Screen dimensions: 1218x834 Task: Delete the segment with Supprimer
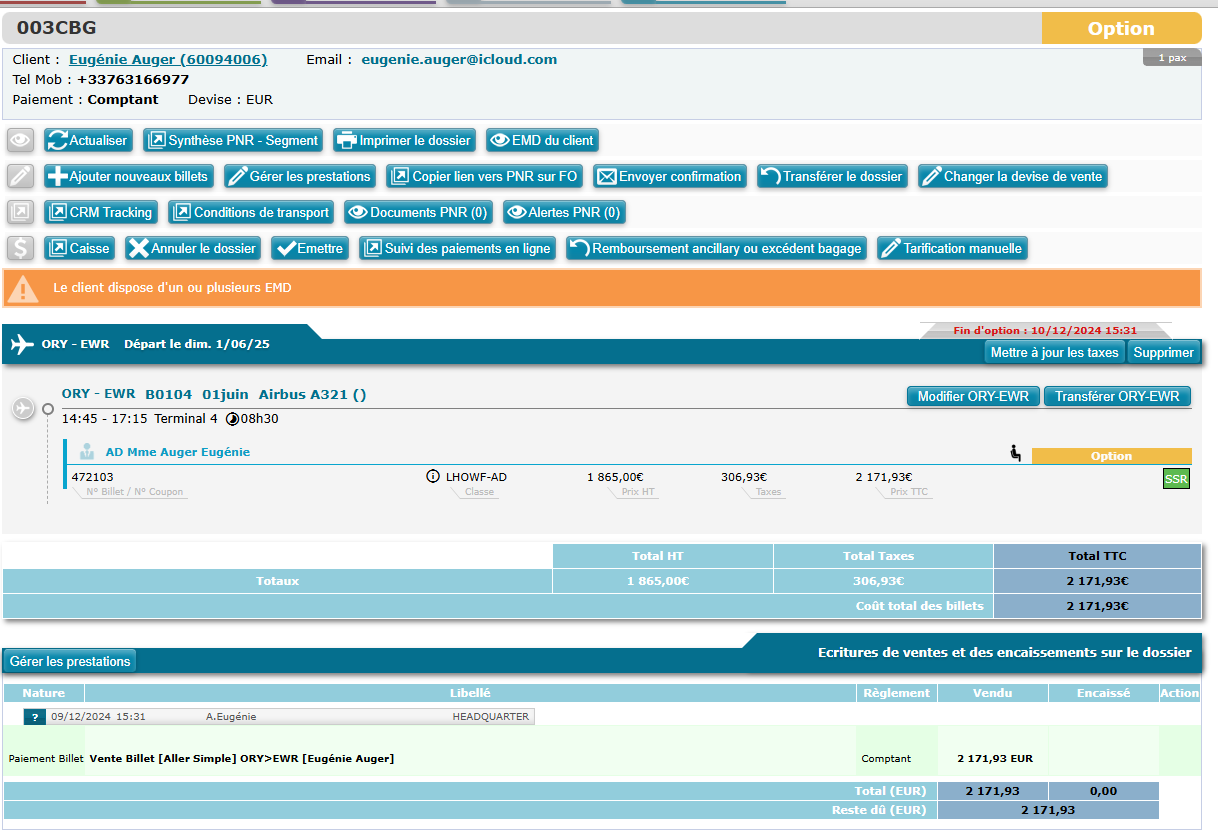click(x=1163, y=352)
